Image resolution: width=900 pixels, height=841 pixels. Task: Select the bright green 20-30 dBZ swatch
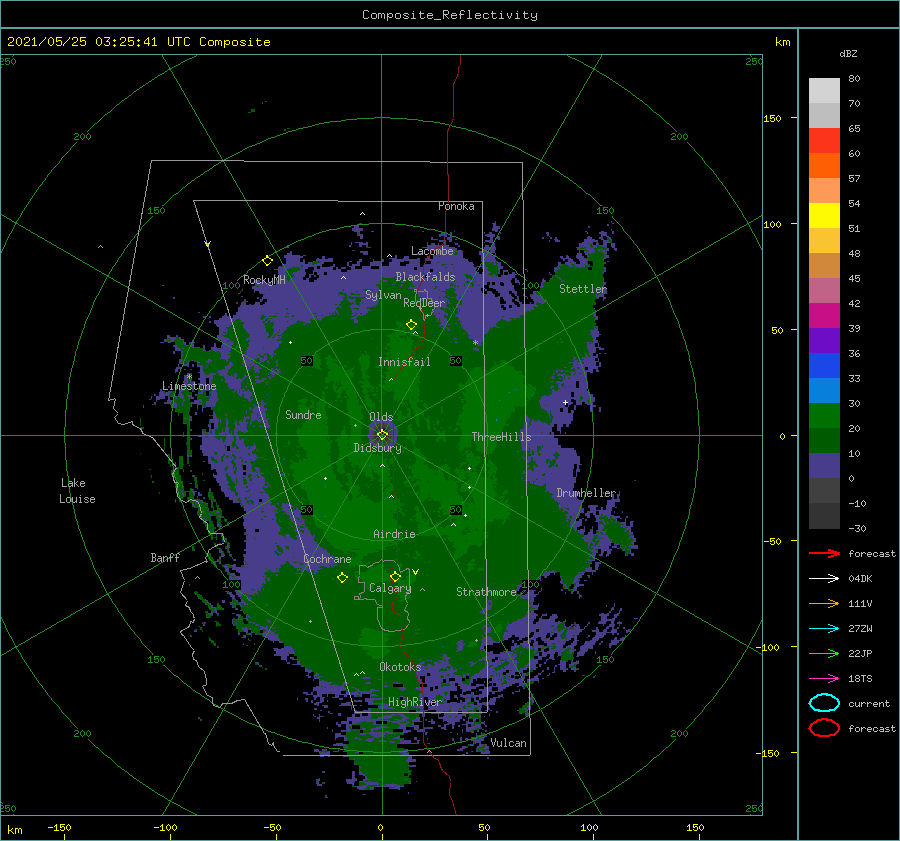click(824, 416)
